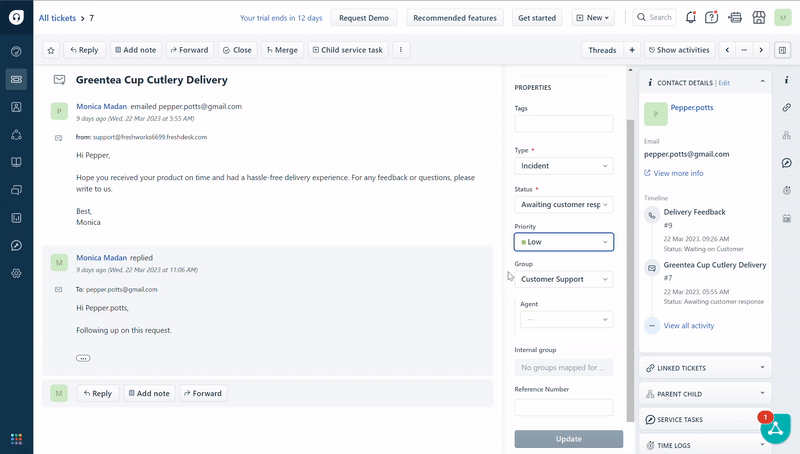Open the parent child hierarchy rail icon
The width and height of the screenshot is (800, 454).
tap(787, 135)
